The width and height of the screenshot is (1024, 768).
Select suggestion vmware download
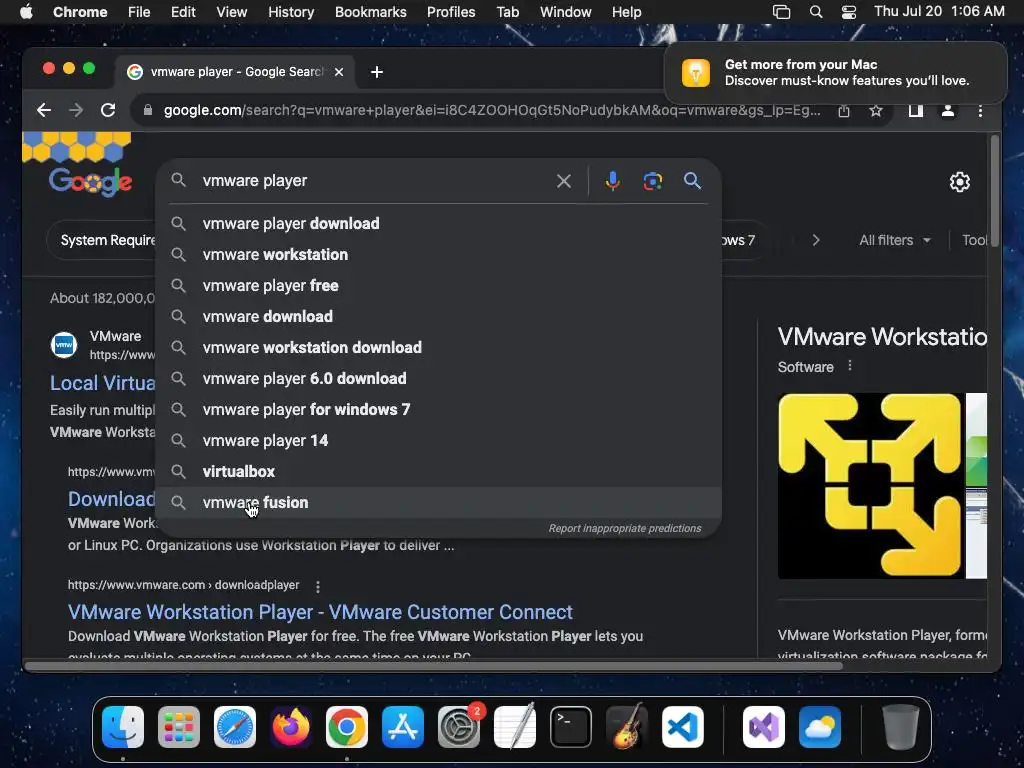(438, 317)
